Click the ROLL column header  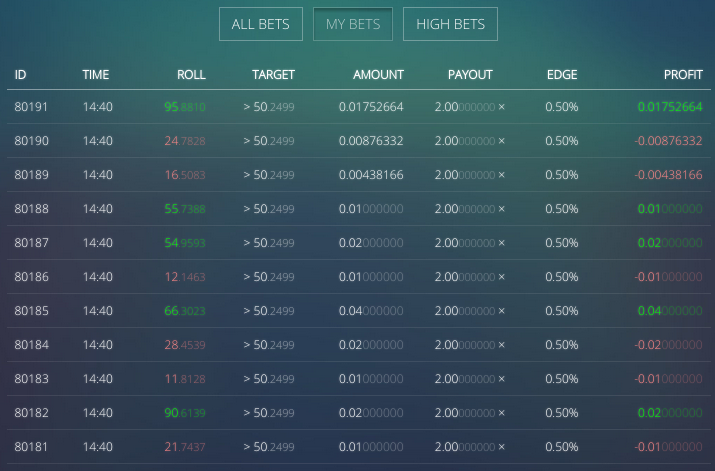[191, 75]
